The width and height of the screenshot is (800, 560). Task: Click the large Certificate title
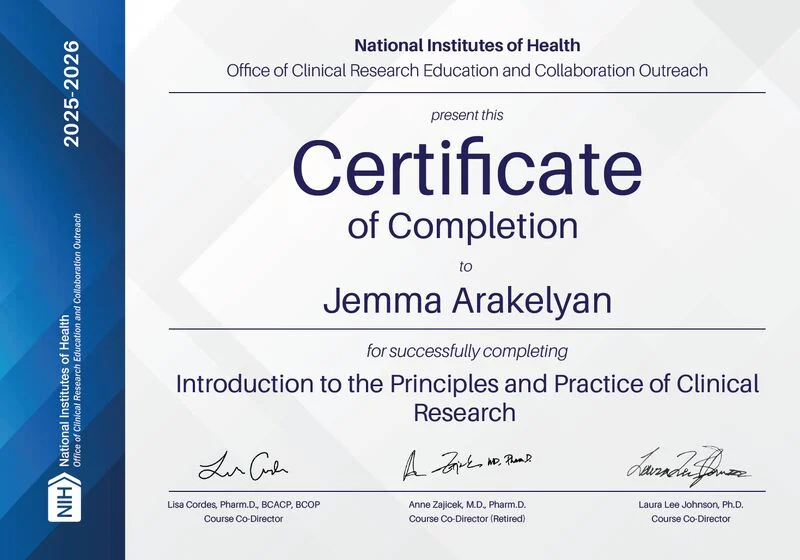click(x=467, y=167)
